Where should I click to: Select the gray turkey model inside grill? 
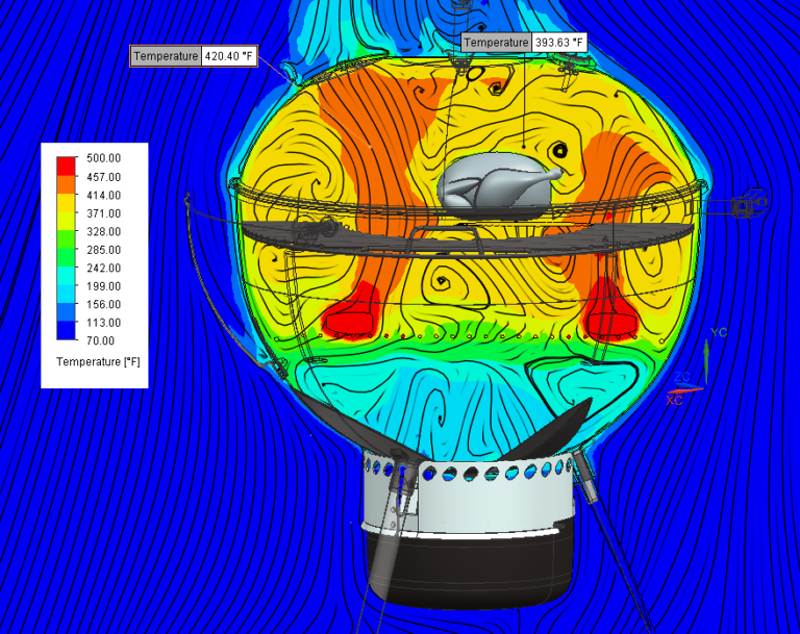497,183
